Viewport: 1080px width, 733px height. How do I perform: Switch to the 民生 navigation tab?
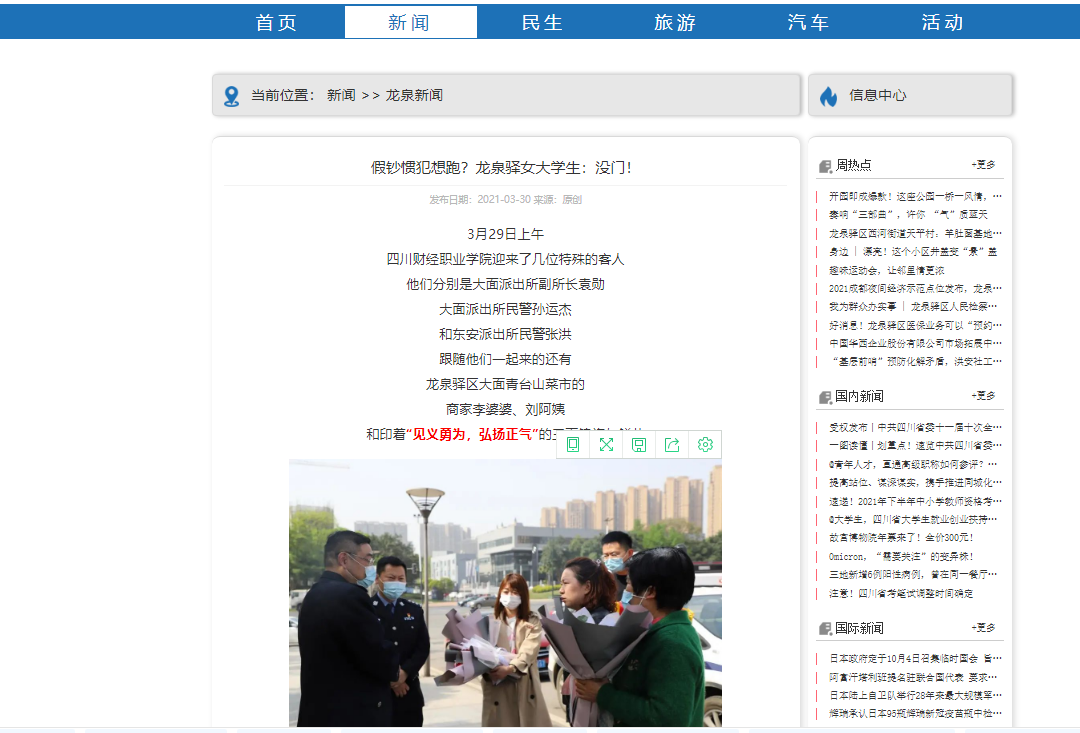[543, 23]
